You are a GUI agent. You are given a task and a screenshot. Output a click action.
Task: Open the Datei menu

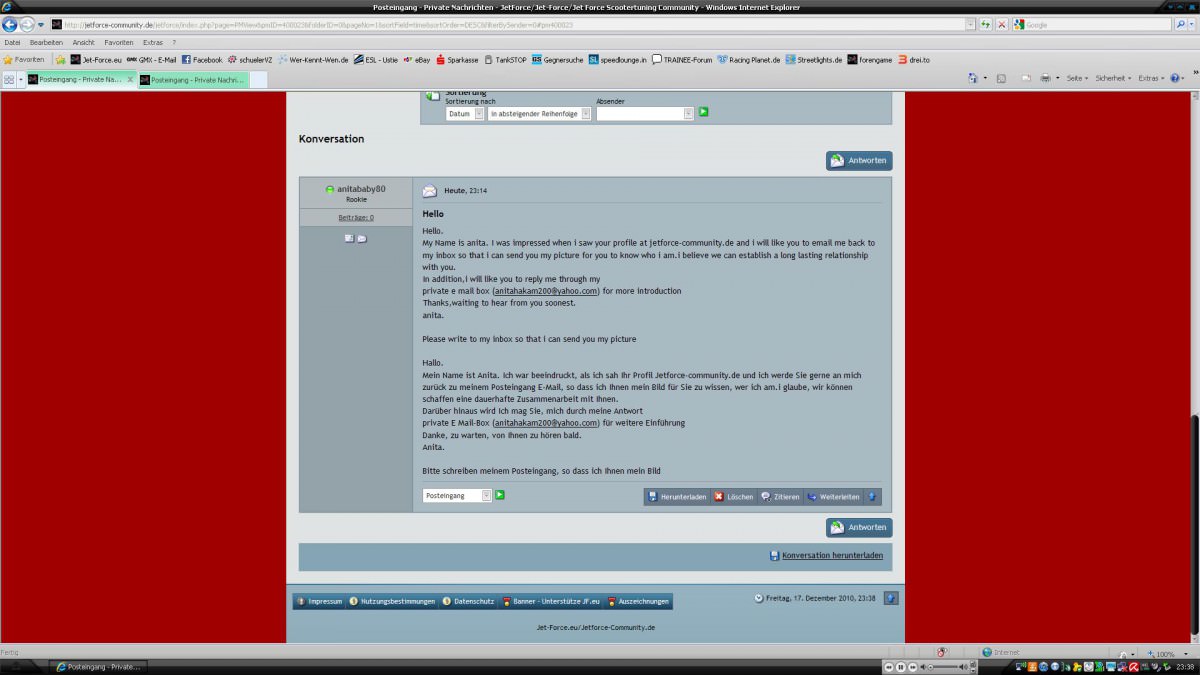click(x=13, y=43)
